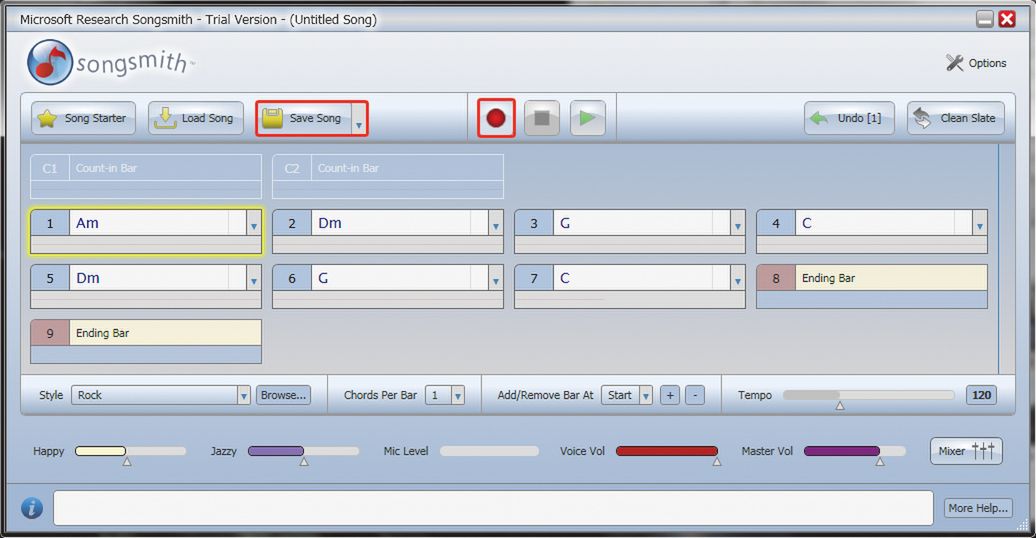Select the bar 7 C chord field
Screen dimensions: 1036x538
pos(642,278)
